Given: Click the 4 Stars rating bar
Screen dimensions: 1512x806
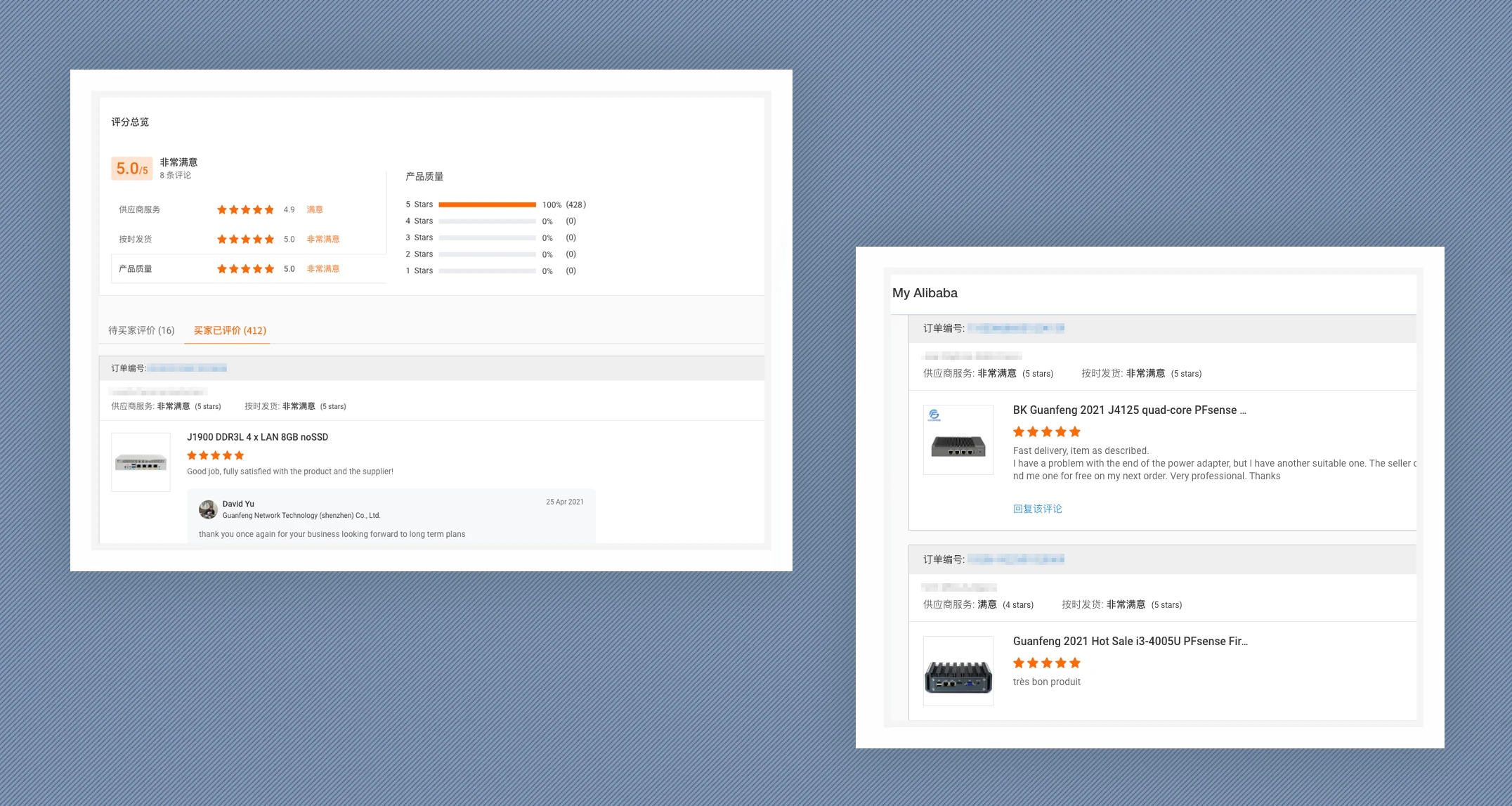Looking at the screenshot, I should (487, 221).
